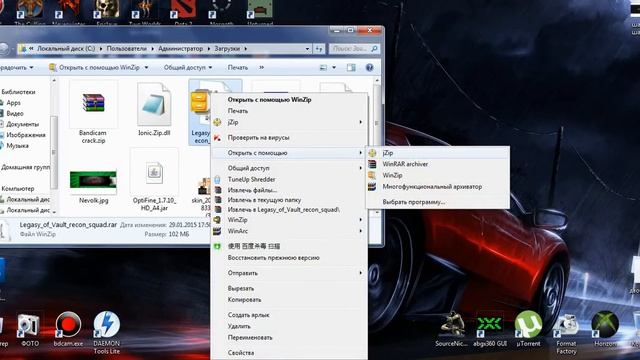Click Открыть с помощью WinZip in context menu
This screenshot has width=640, height=360.
pos(289,100)
